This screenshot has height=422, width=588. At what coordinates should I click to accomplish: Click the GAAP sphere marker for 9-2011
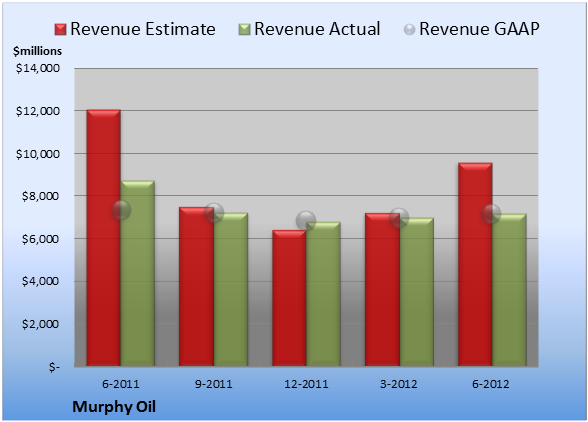click(x=214, y=213)
